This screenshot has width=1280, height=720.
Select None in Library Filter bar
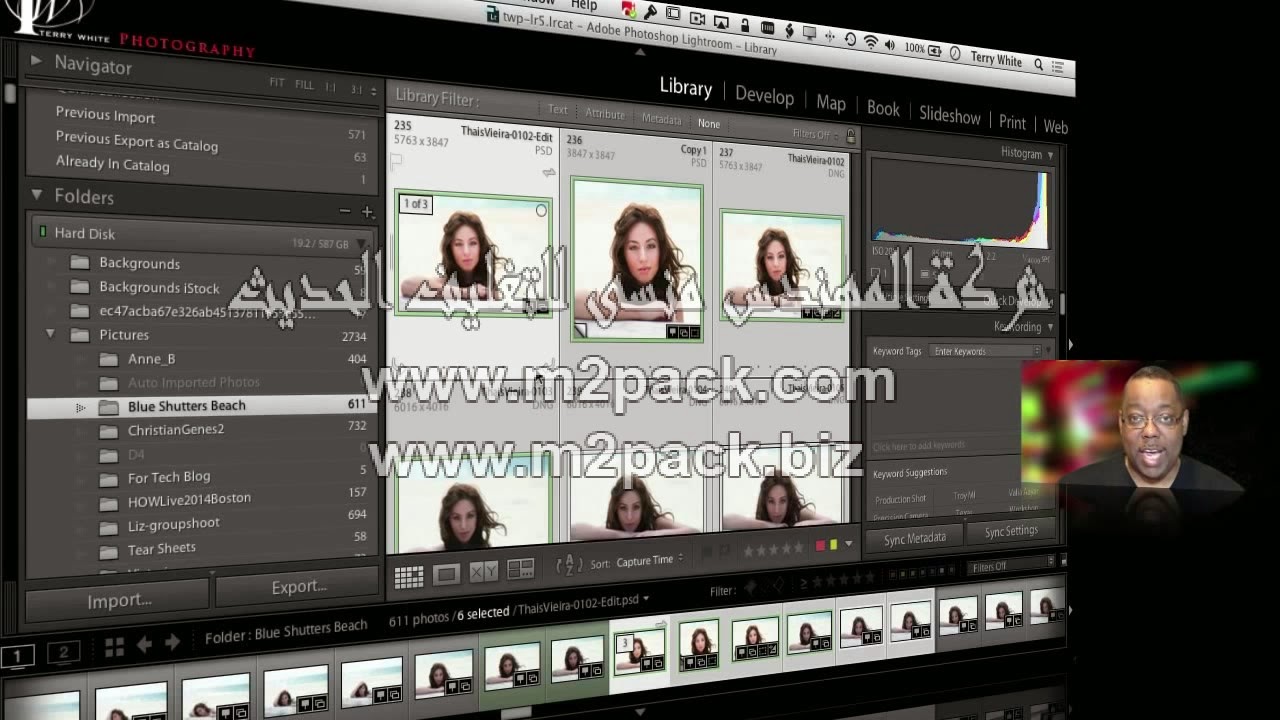pos(708,124)
